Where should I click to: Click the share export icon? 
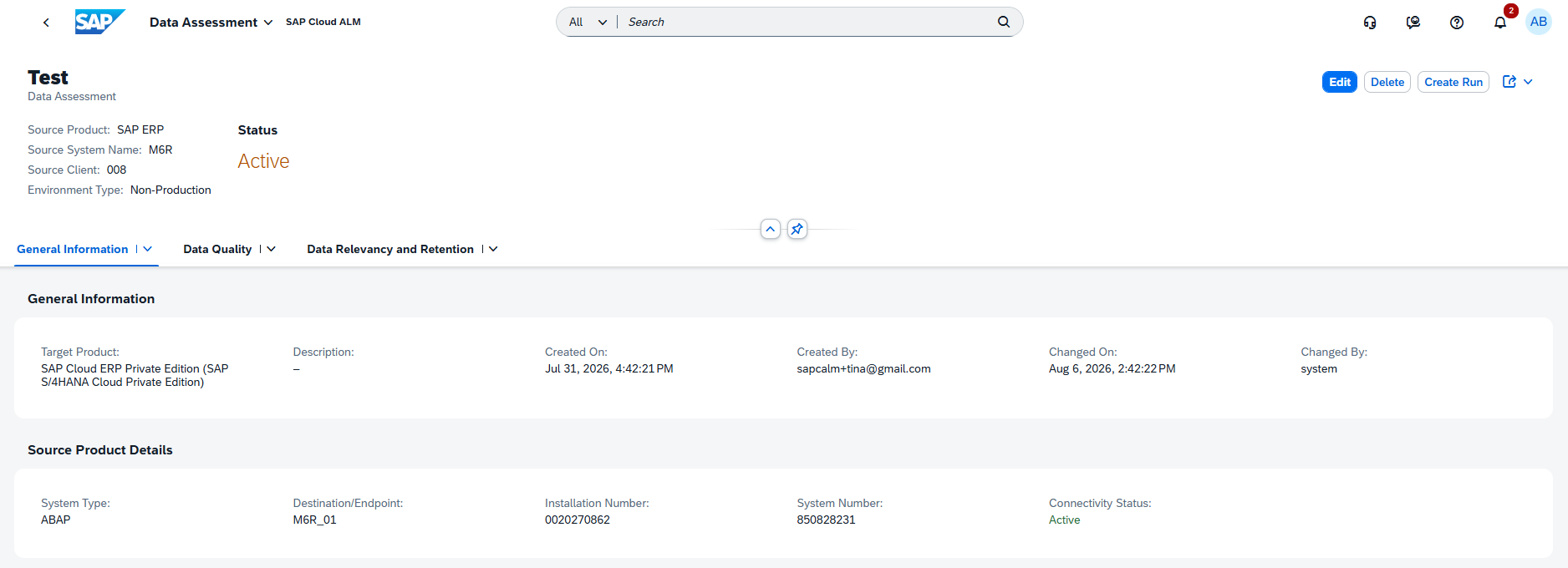pyautogui.click(x=1509, y=82)
